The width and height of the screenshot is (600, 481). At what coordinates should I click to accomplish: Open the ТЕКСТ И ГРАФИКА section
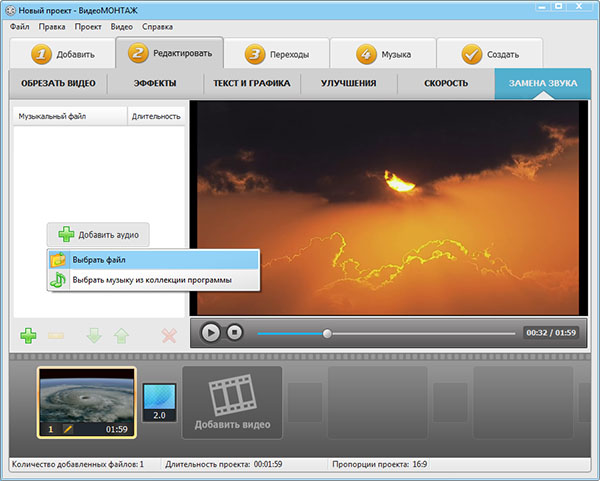(252, 83)
